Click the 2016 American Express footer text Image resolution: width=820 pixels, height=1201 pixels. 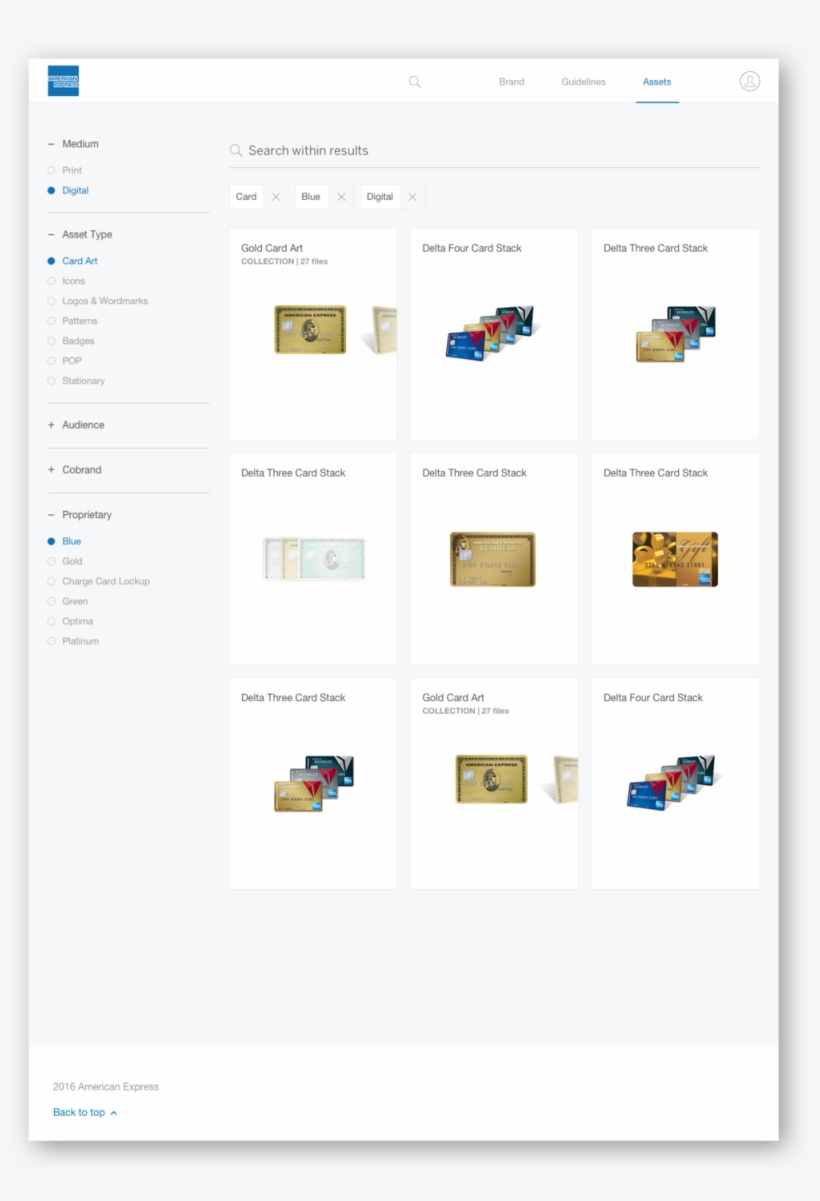point(106,1087)
